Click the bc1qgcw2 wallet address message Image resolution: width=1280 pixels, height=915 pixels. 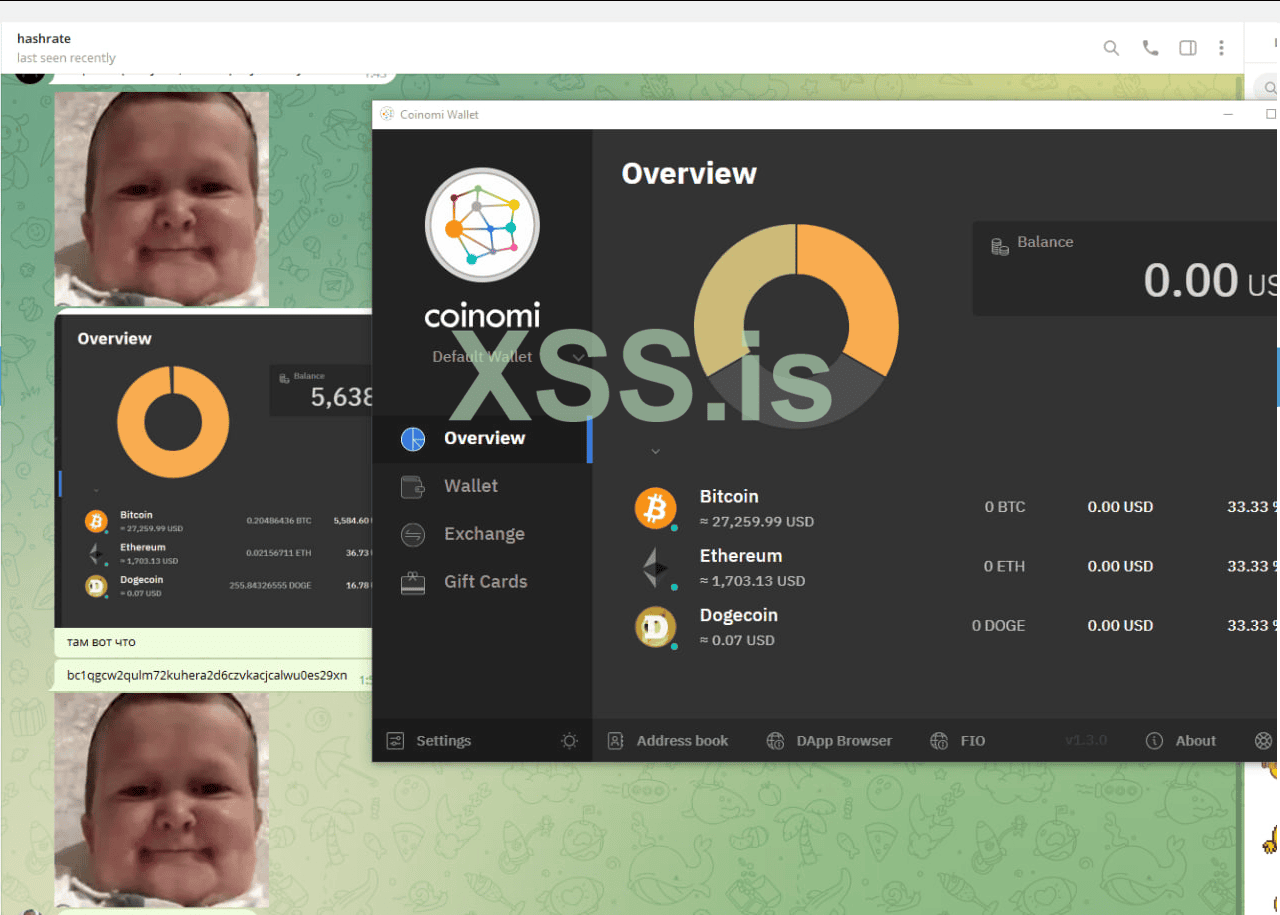[x=207, y=675]
